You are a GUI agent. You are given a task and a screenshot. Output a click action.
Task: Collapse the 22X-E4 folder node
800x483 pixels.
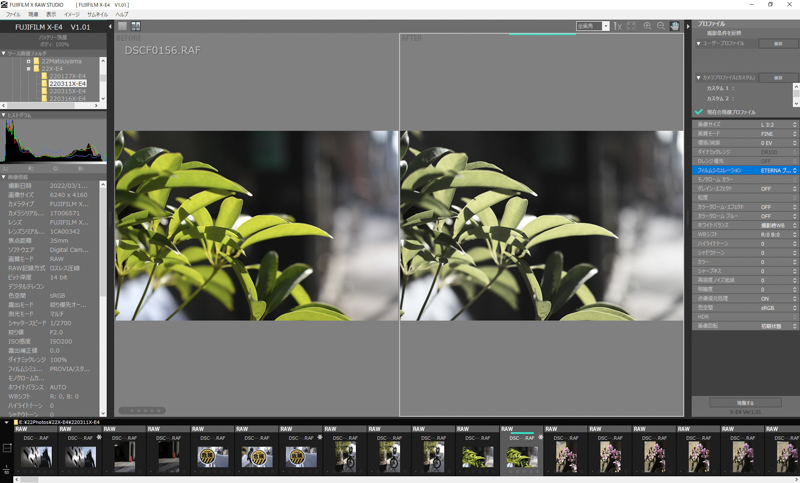[x=29, y=68]
